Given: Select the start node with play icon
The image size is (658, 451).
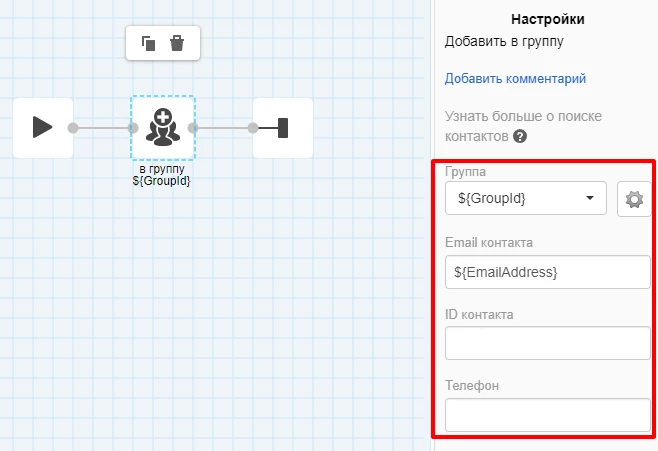Looking at the screenshot, I should click(43, 127).
